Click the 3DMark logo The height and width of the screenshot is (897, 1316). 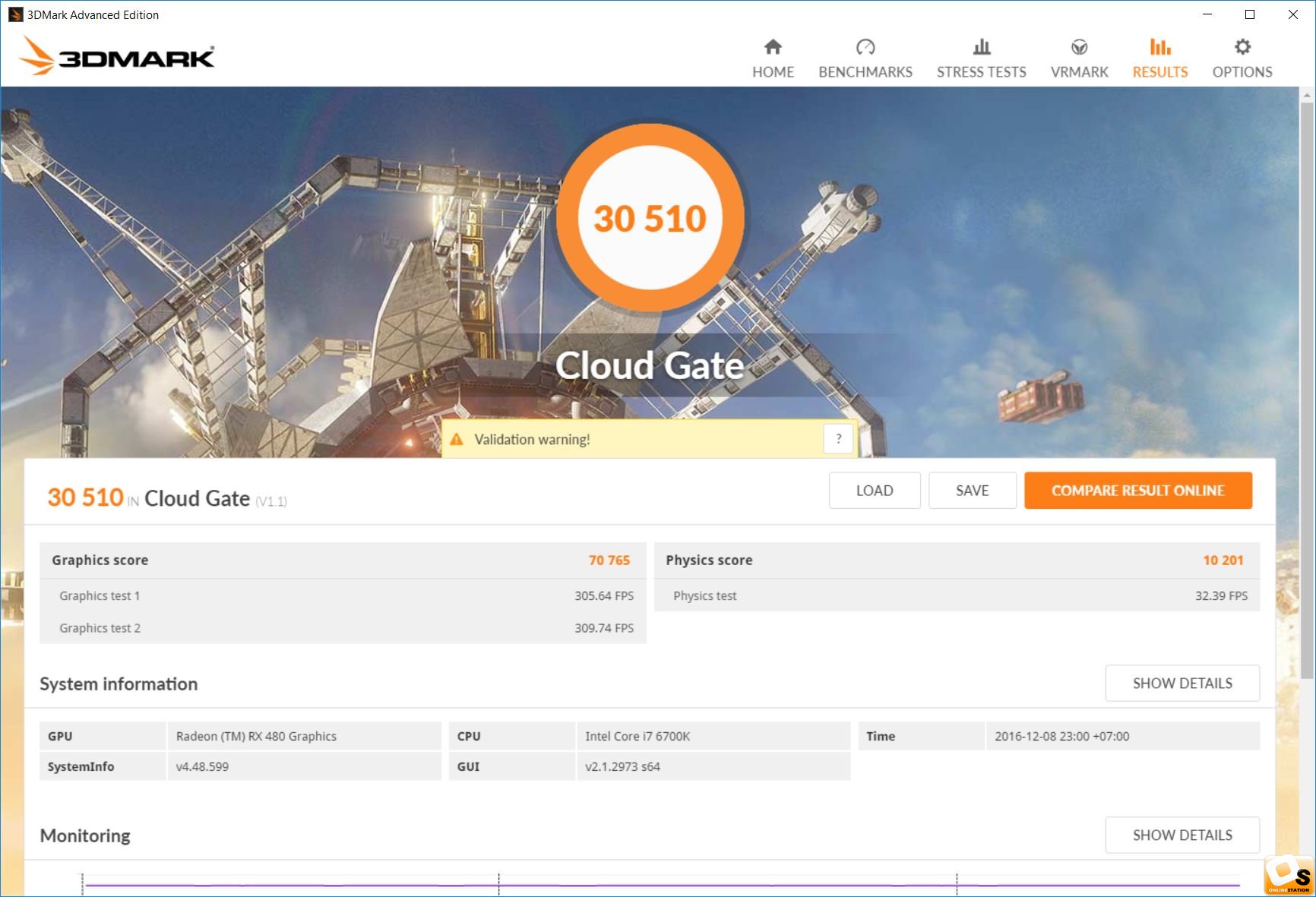point(117,57)
